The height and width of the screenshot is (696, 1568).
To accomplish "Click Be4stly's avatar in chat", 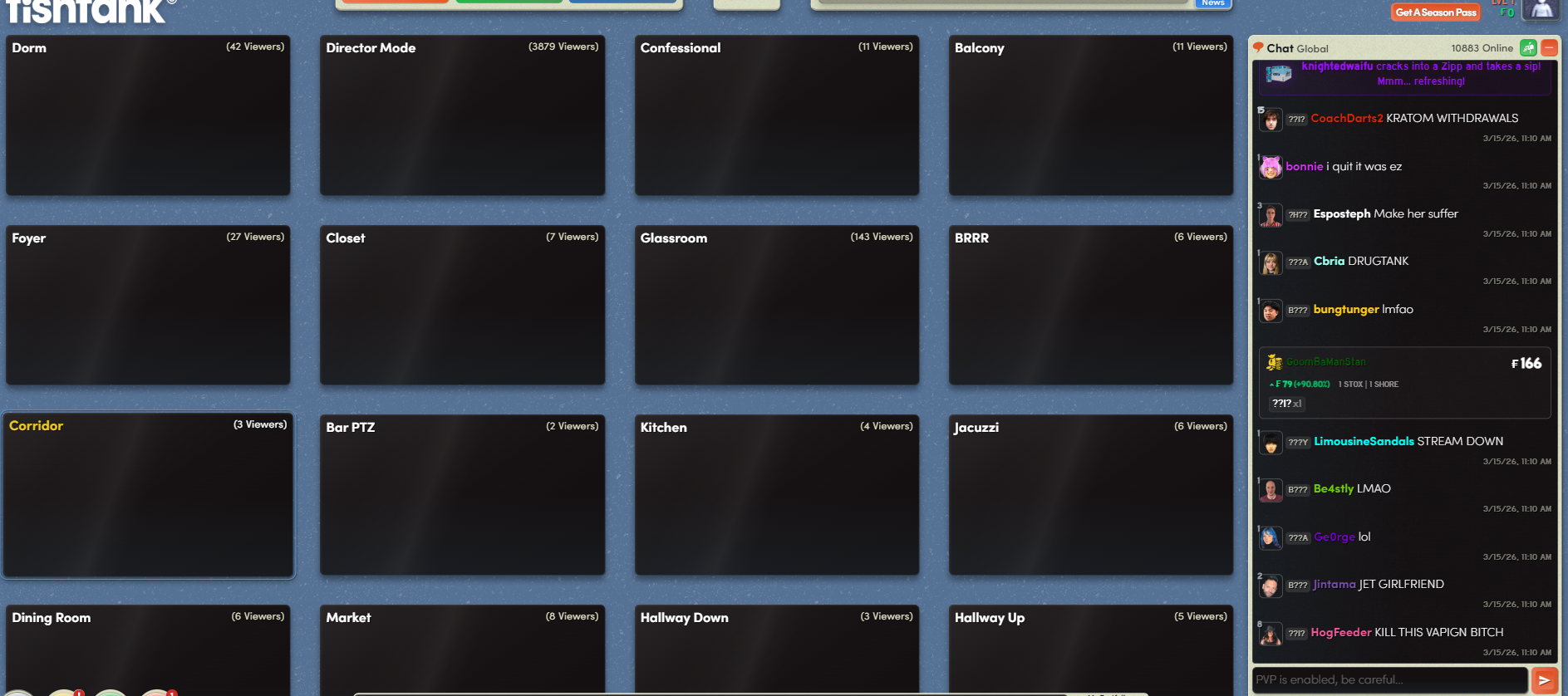I will 1271,490.
